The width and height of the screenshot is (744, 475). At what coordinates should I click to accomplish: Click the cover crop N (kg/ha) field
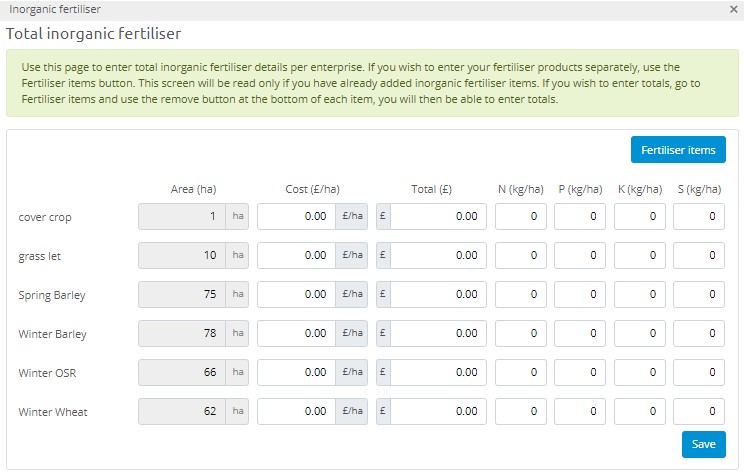(520, 216)
